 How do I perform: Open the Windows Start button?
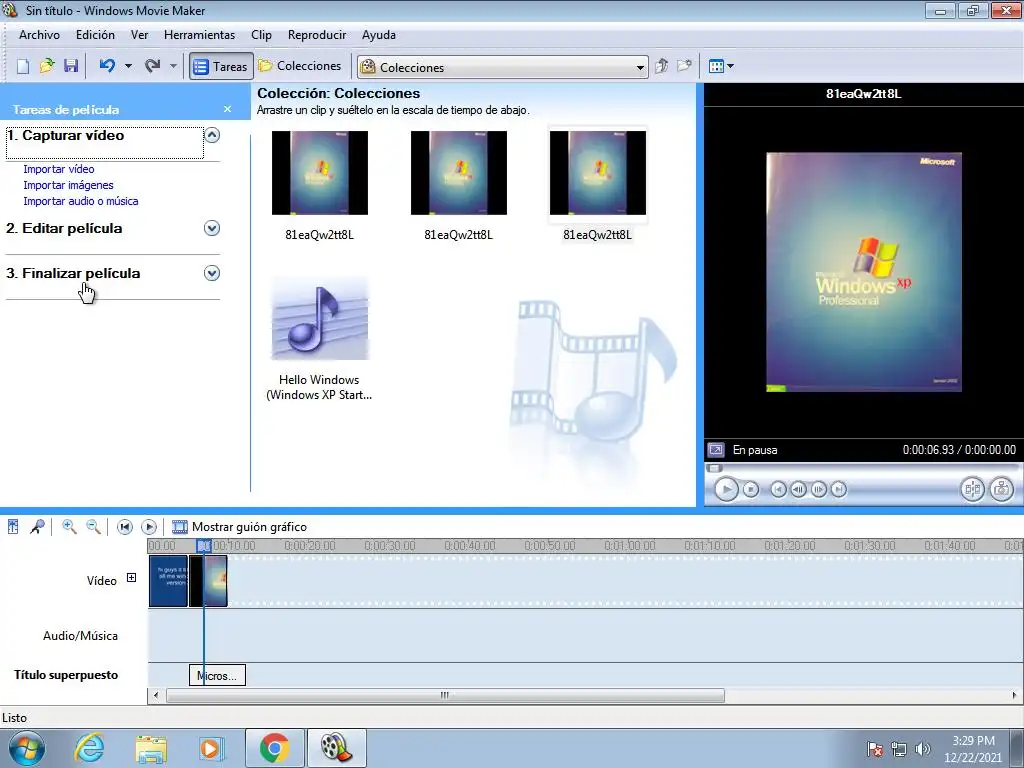[x=27, y=748]
